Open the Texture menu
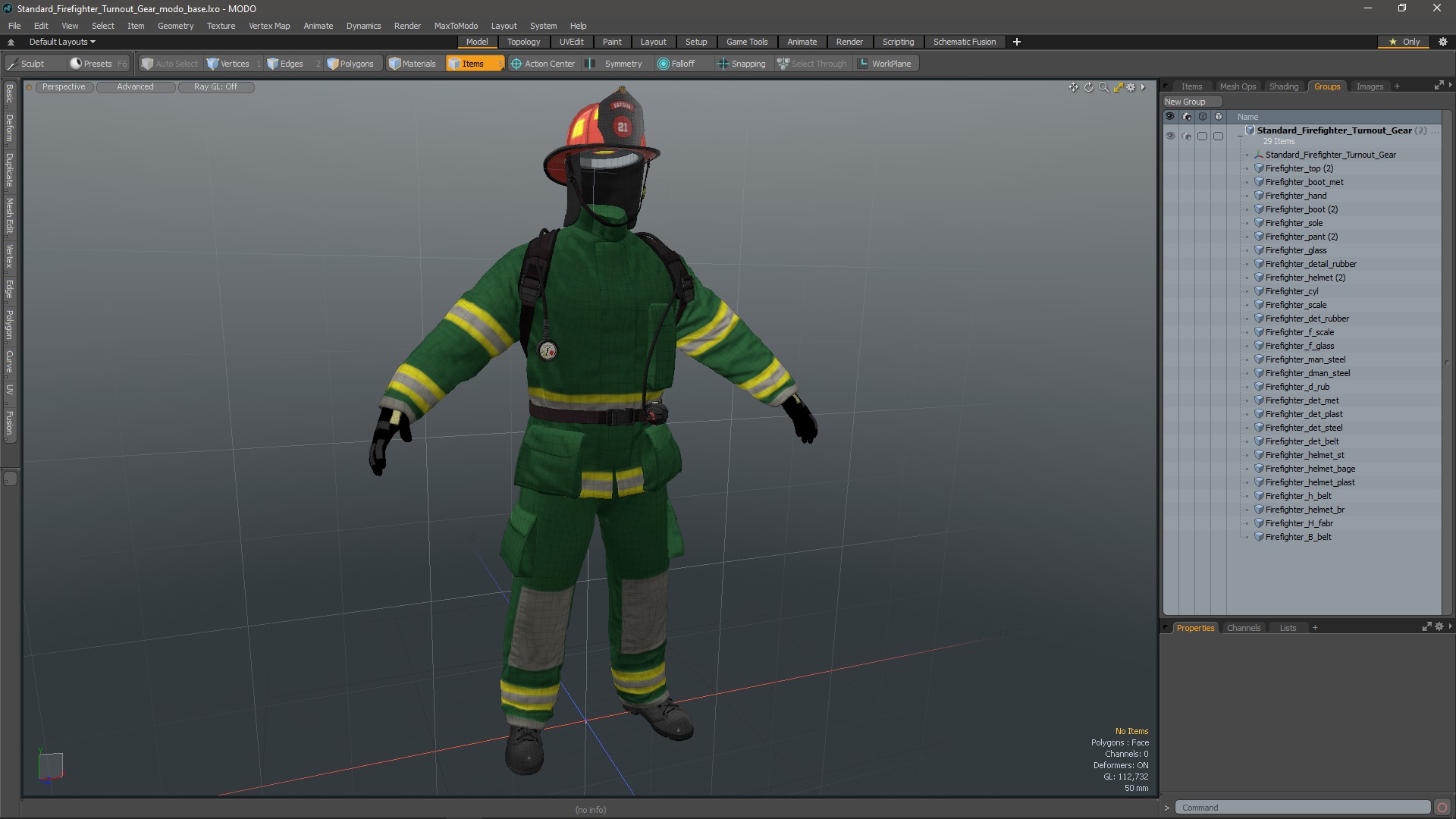The width and height of the screenshot is (1456, 819). pyautogui.click(x=221, y=26)
